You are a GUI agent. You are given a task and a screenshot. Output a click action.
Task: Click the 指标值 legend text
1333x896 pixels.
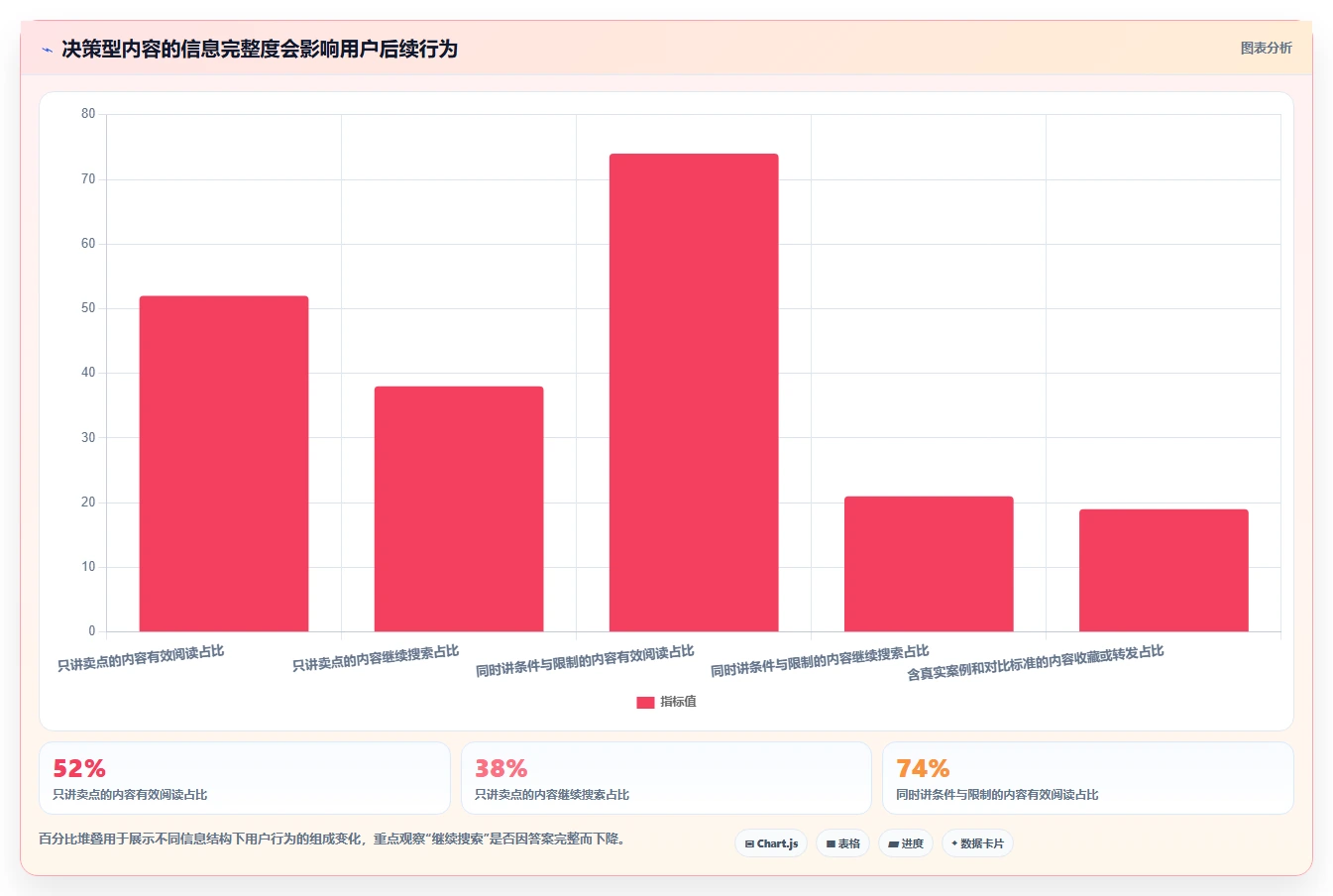[x=679, y=702]
